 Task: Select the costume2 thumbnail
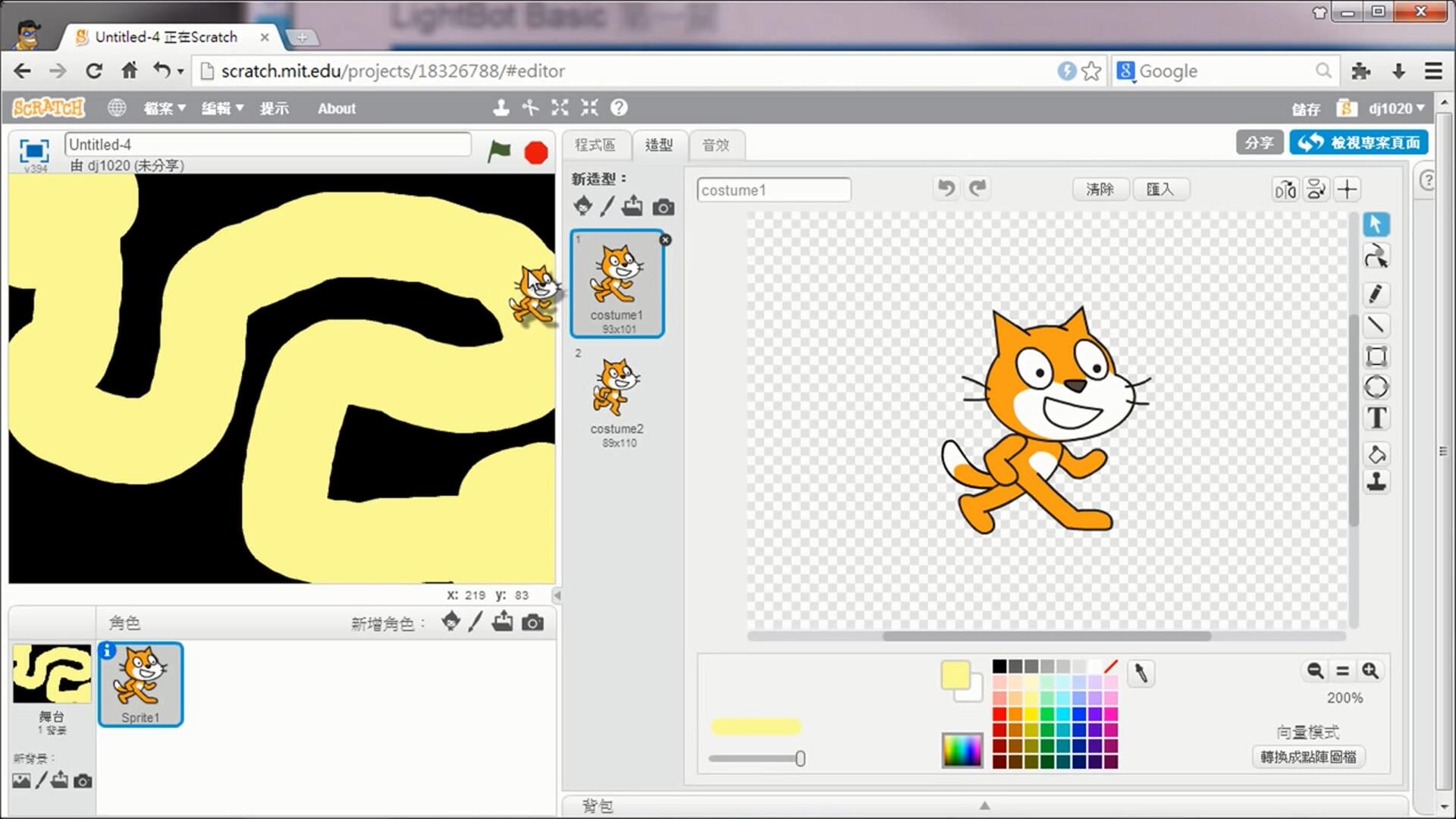[617, 398]
